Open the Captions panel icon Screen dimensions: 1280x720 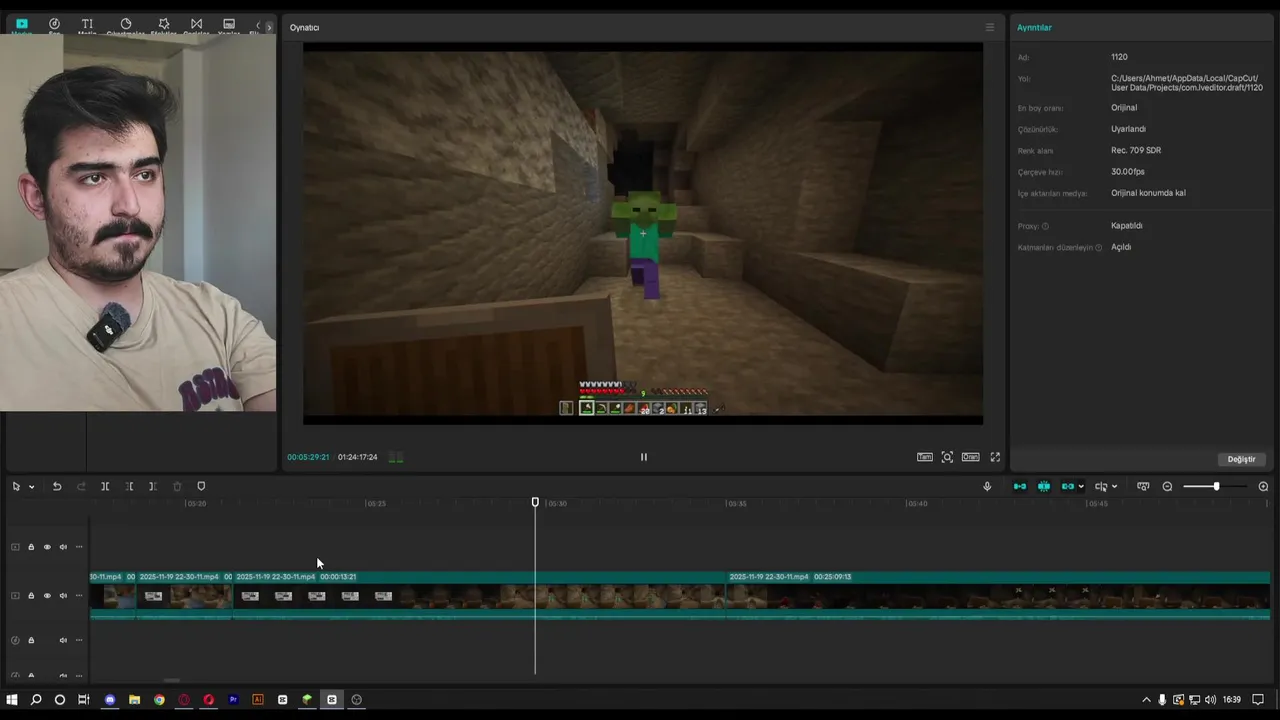click(x=229, y=24)
